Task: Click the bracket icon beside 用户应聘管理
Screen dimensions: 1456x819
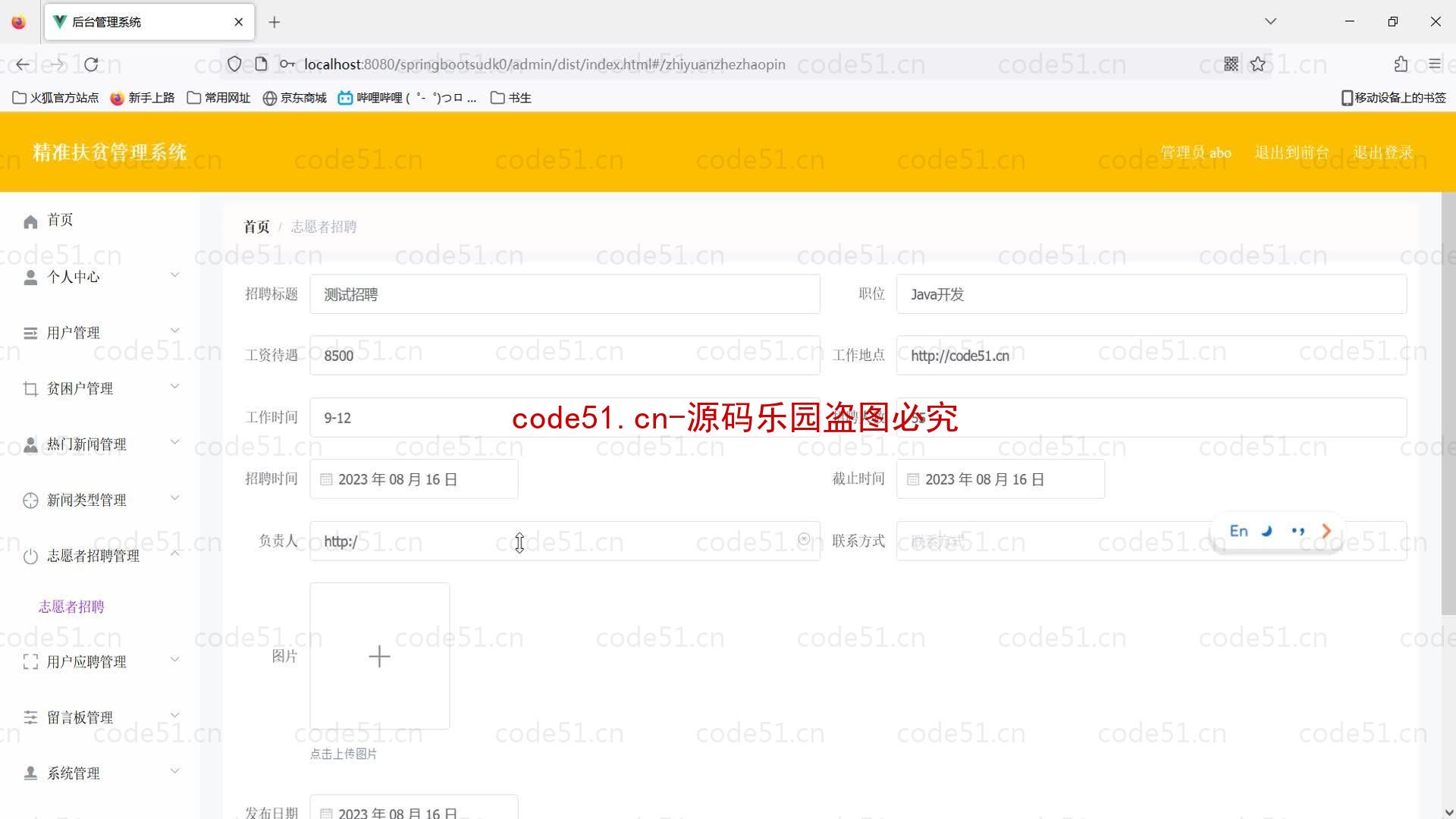Action: (30, 662)
